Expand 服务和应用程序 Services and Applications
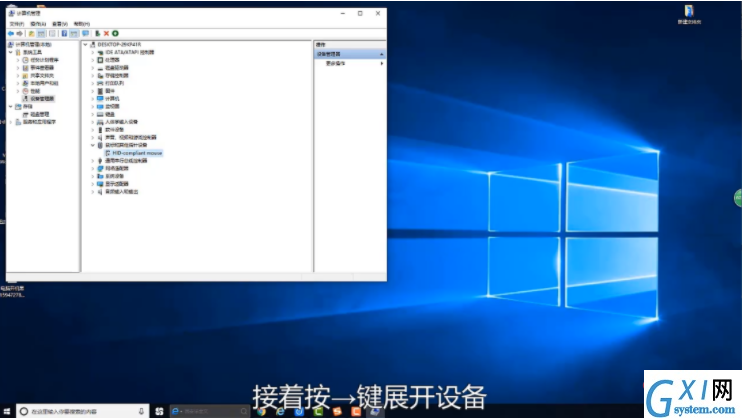The width and height of the screenshot is (742, 418). pos(11,122)
